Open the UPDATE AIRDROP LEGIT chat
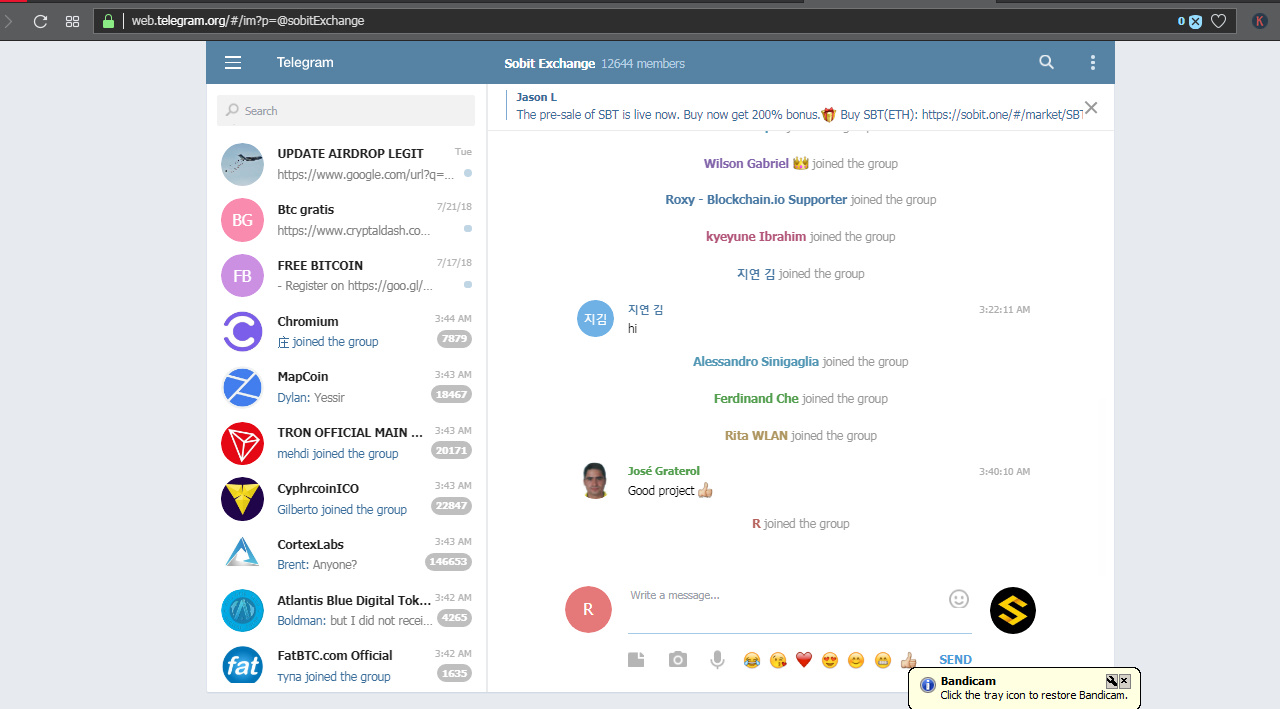1280x709 pixels. (346, 164)
